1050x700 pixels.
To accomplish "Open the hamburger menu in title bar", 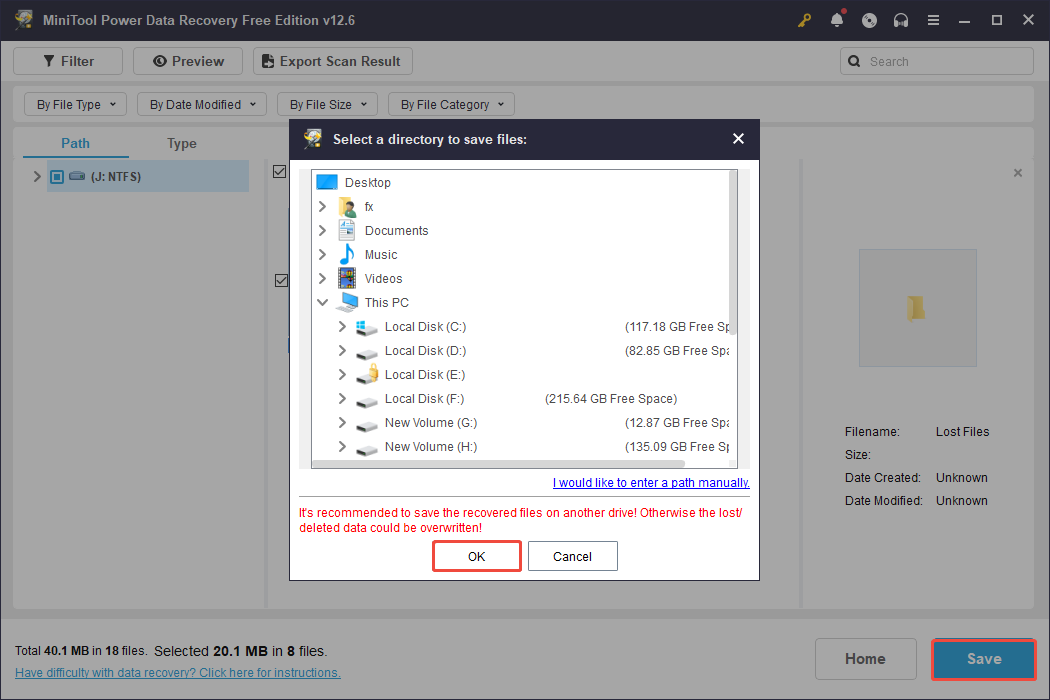I will pyautogui.click(x=933, y=20).
